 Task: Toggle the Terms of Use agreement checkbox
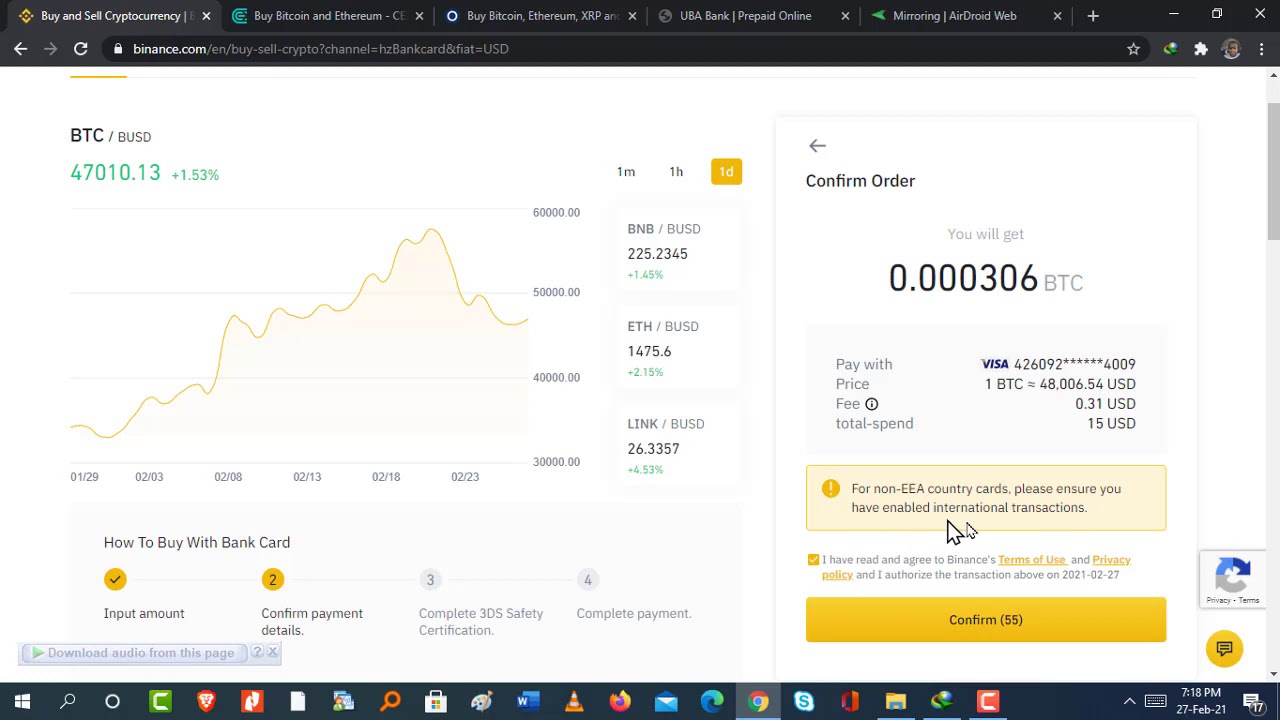point(813,560)
